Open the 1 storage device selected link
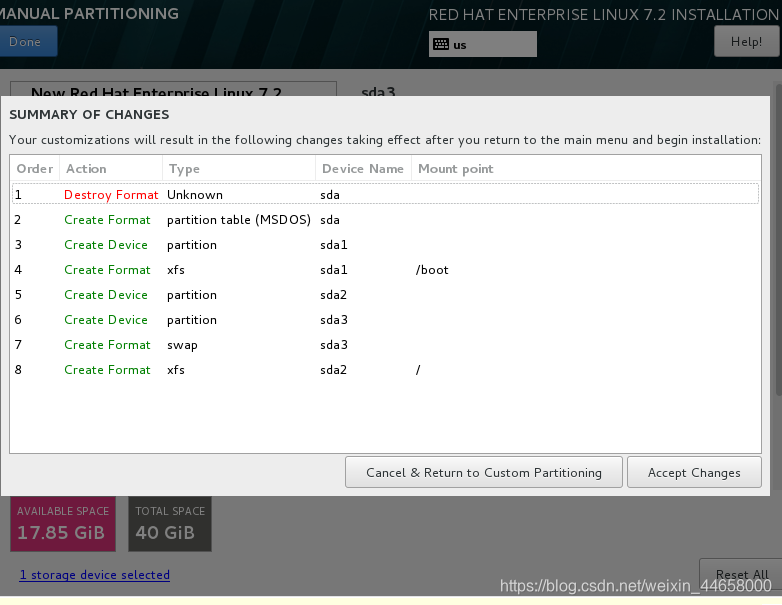Image resolution: width=782 pixels, height=605 pixels. click(95, 575)
